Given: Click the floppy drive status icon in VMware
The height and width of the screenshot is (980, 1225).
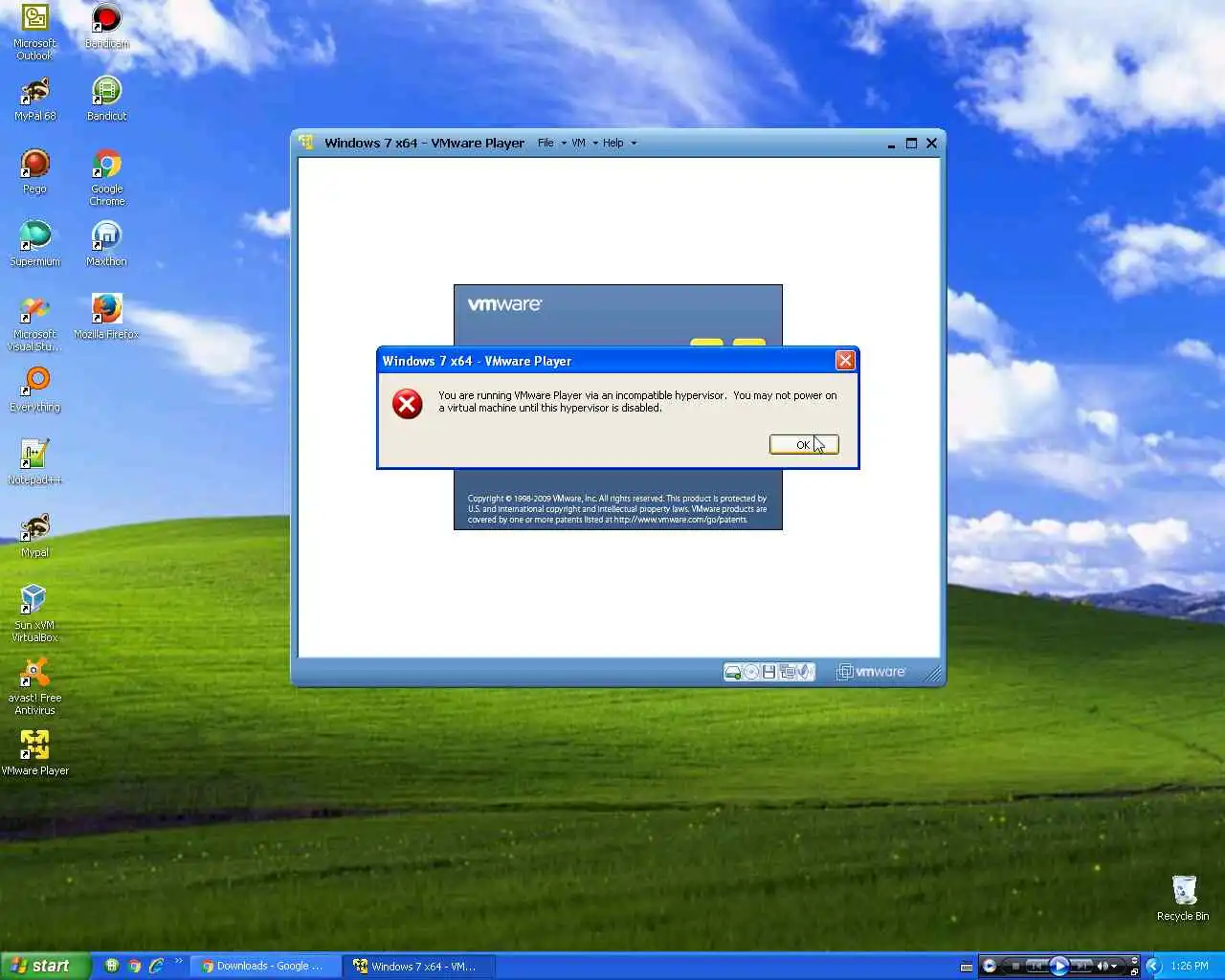Looking at the screenshot, I should pyautogui.click(x=768, y=672).
